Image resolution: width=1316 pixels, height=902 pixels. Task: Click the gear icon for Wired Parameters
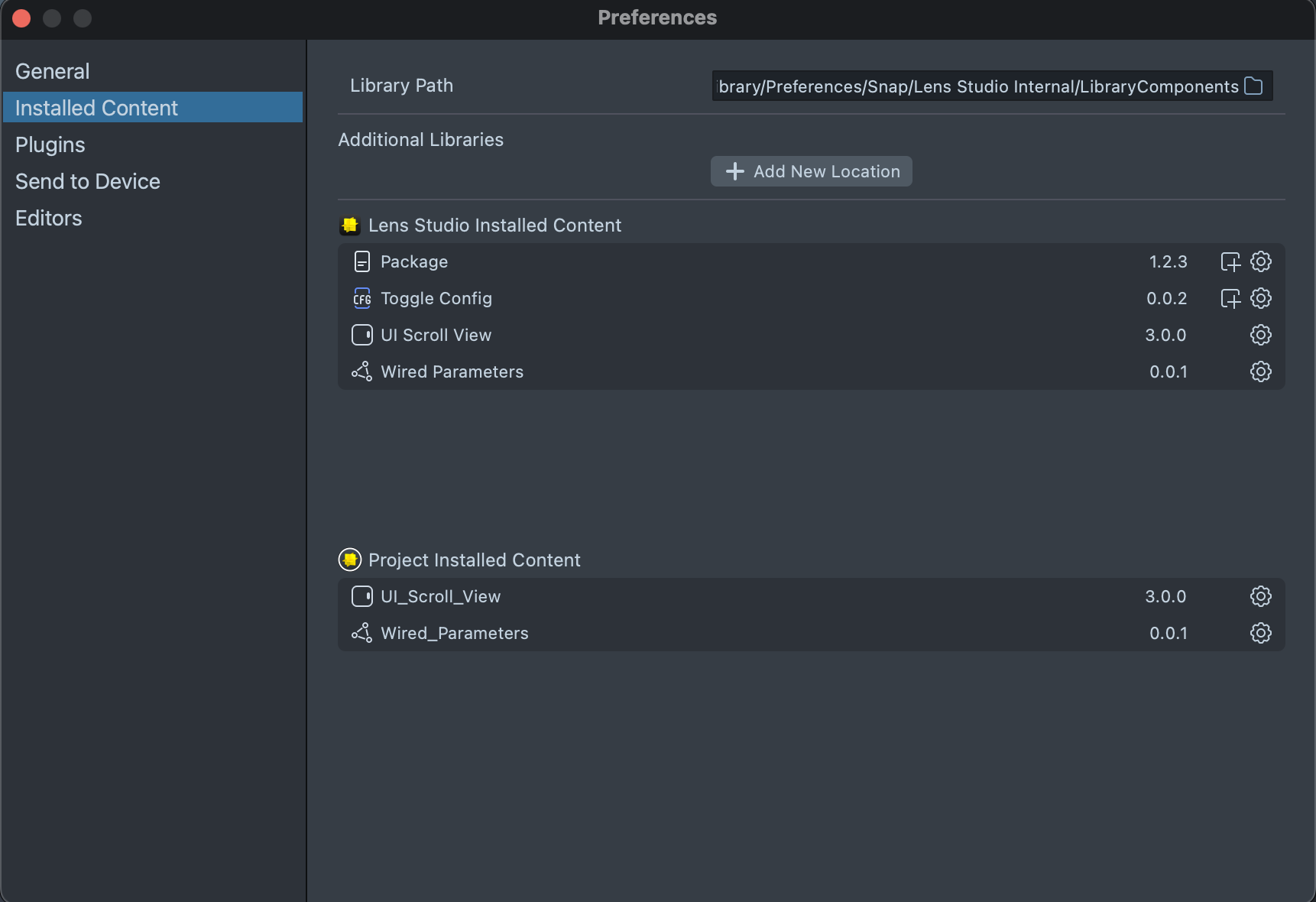coord(1260,372)
